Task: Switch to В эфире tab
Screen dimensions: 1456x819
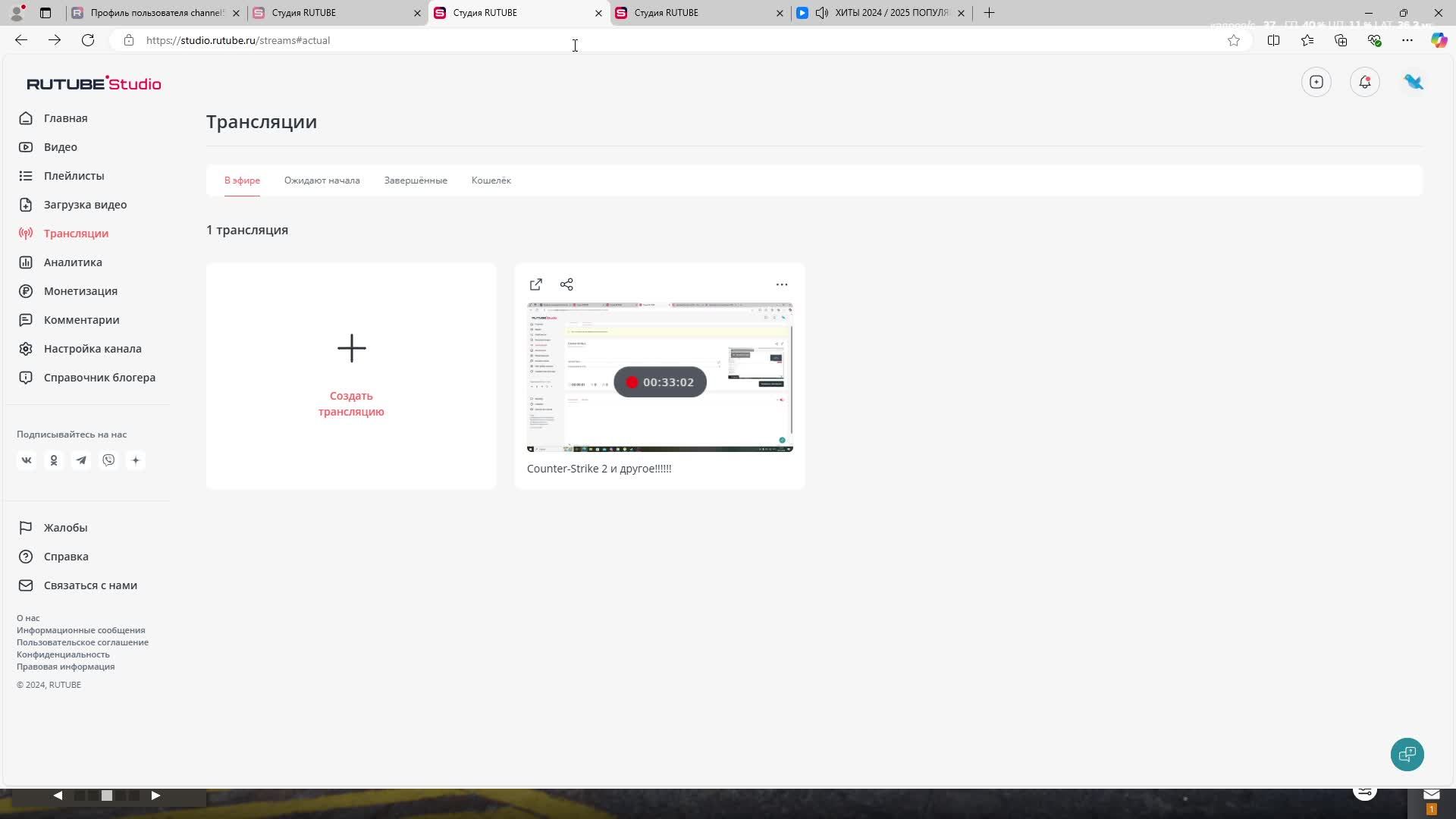Action: [x=242, y=180]
